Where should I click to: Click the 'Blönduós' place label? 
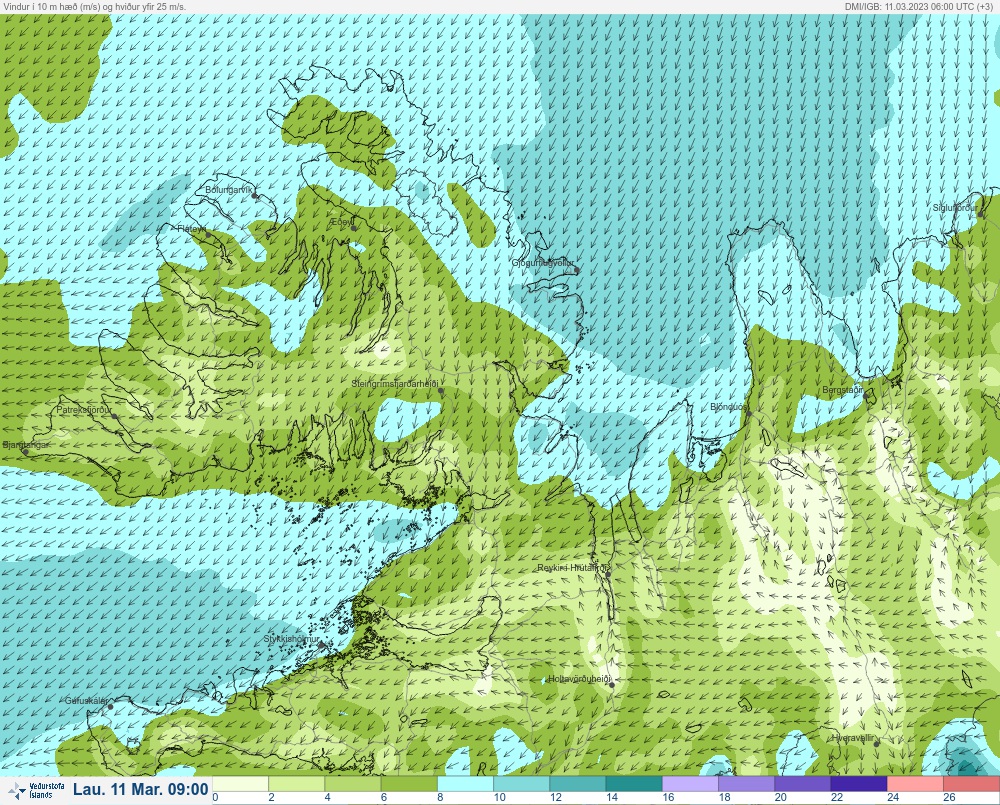[x=729, y=407]
